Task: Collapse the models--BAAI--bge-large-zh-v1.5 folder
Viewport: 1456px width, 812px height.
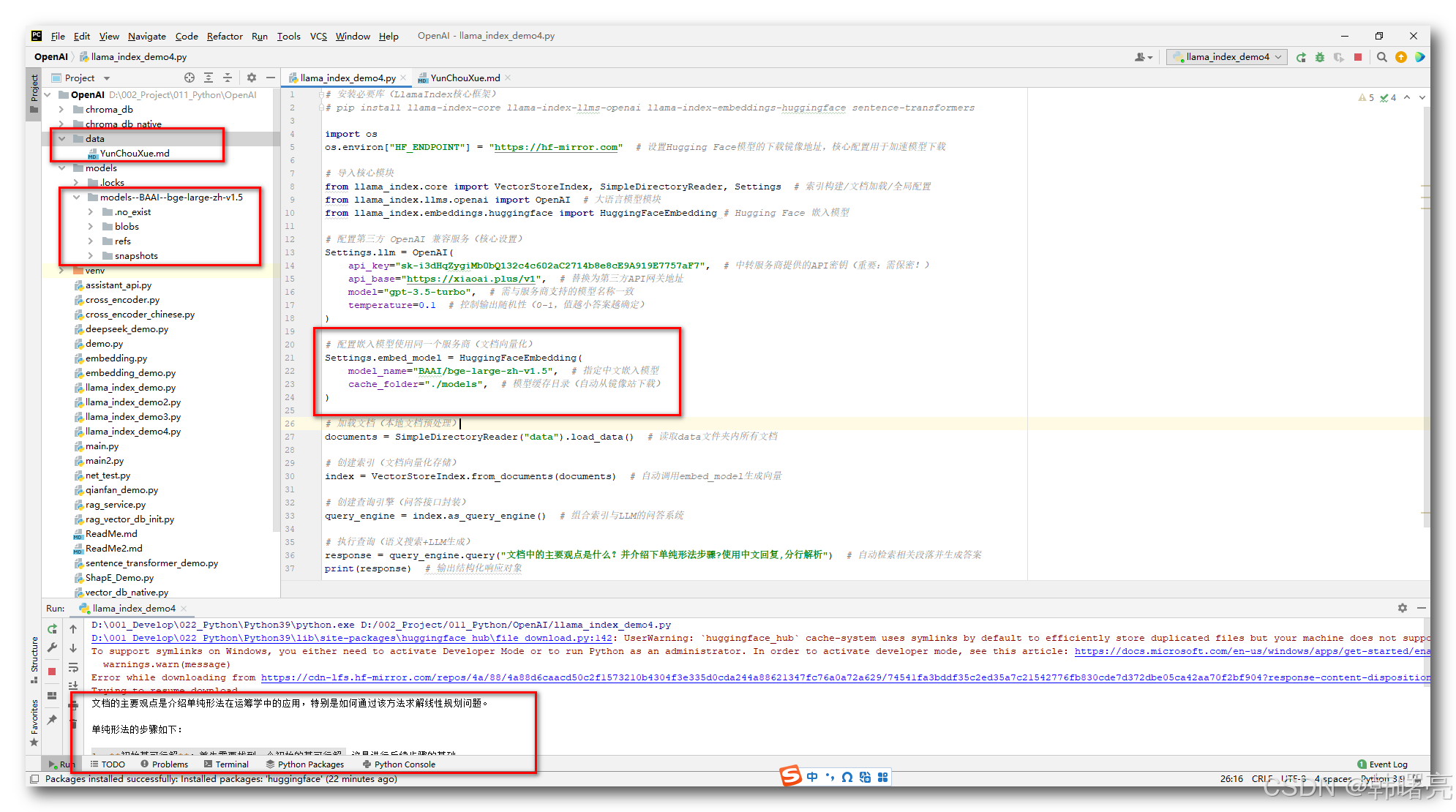Action: 76,198
